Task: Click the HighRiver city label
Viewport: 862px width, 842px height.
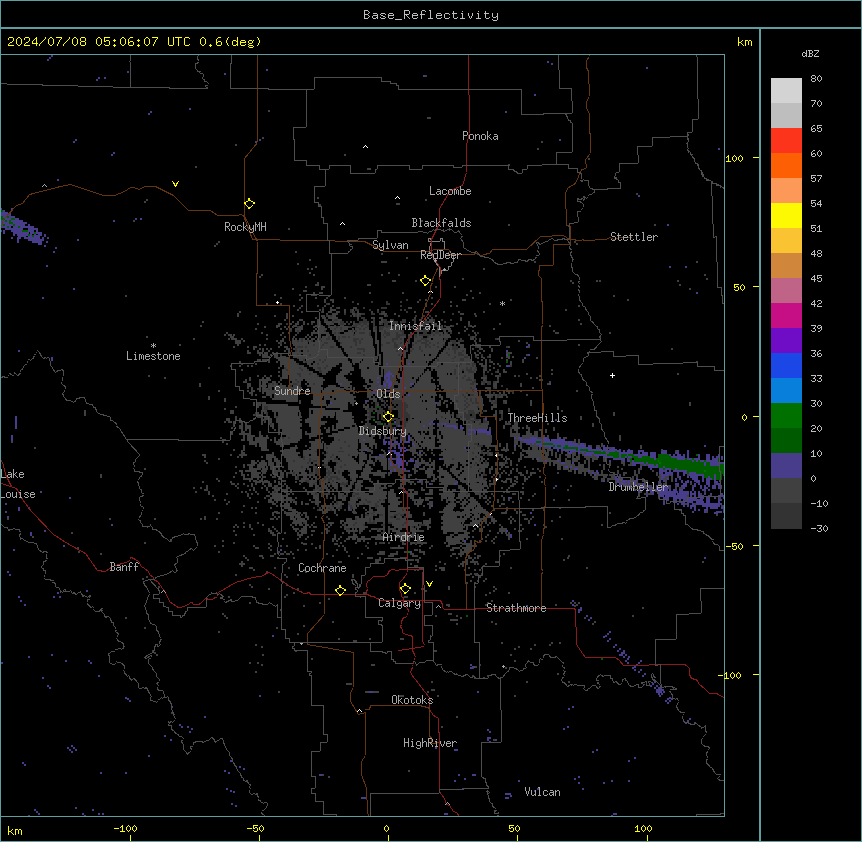Action: pos(430,743)
